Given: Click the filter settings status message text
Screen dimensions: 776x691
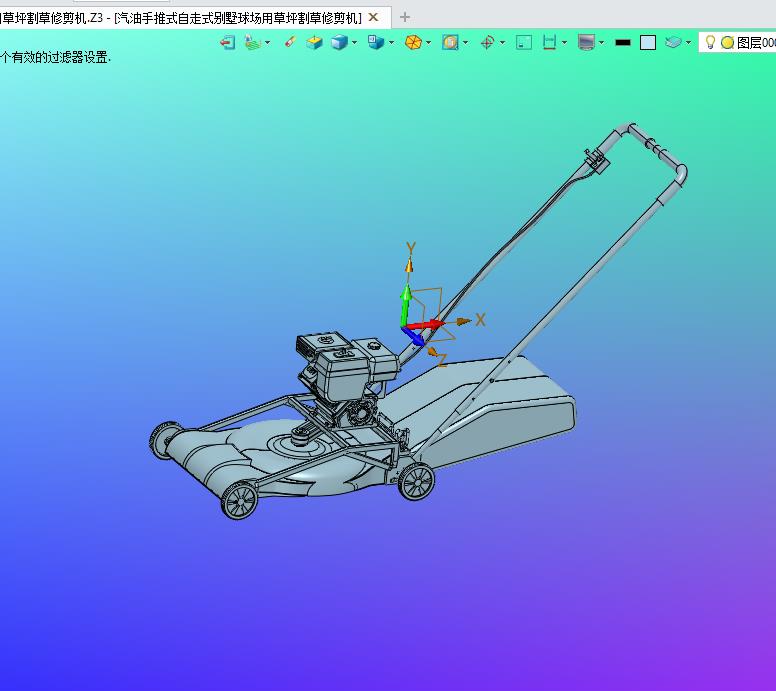Looking at the screenshot, I should click(55, 57).
